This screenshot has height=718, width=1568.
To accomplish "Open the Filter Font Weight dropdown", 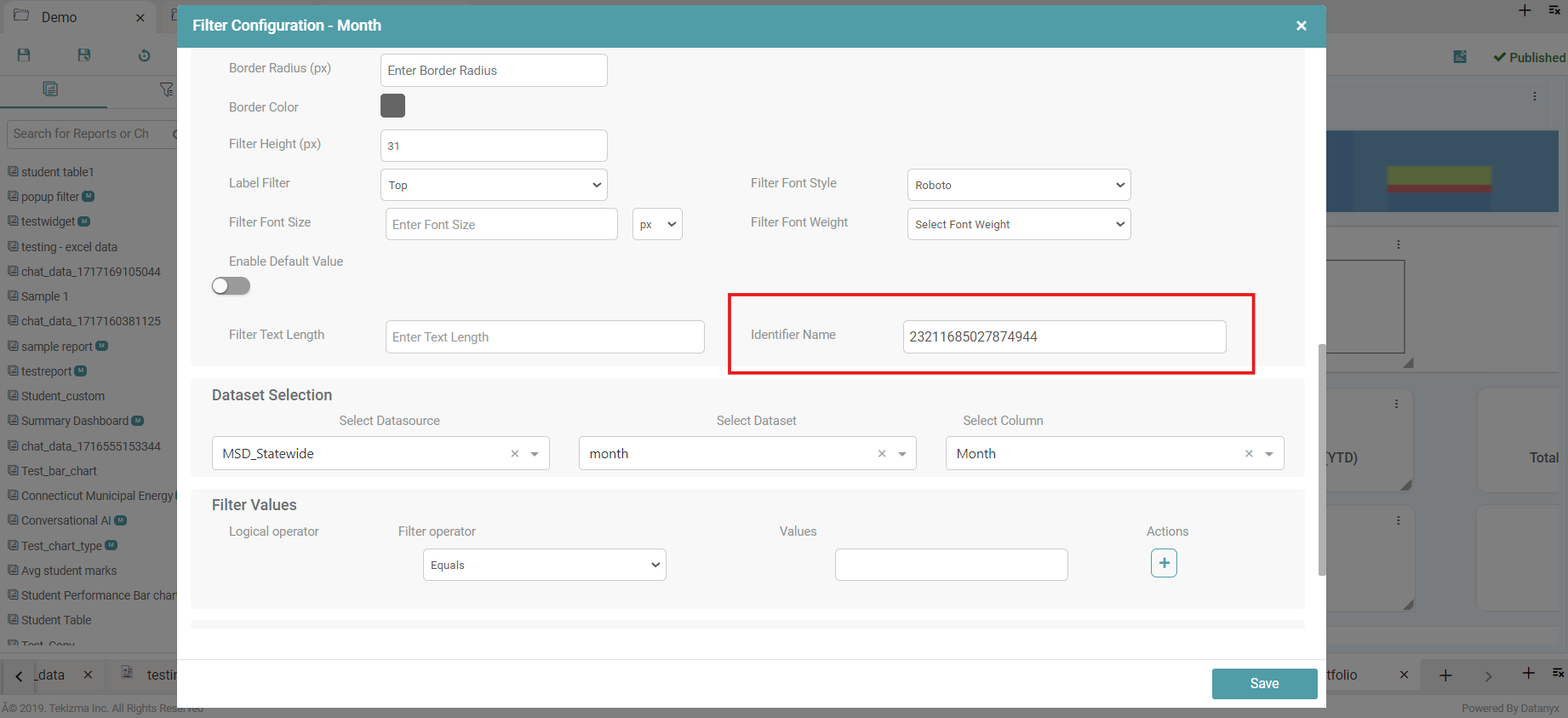I will tap(1018, 224).
